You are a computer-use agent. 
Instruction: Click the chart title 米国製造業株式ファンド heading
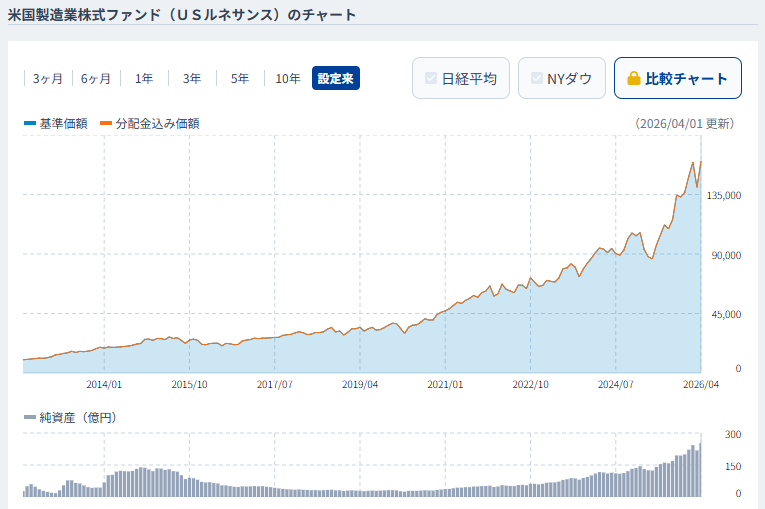(x=182, y=15)
